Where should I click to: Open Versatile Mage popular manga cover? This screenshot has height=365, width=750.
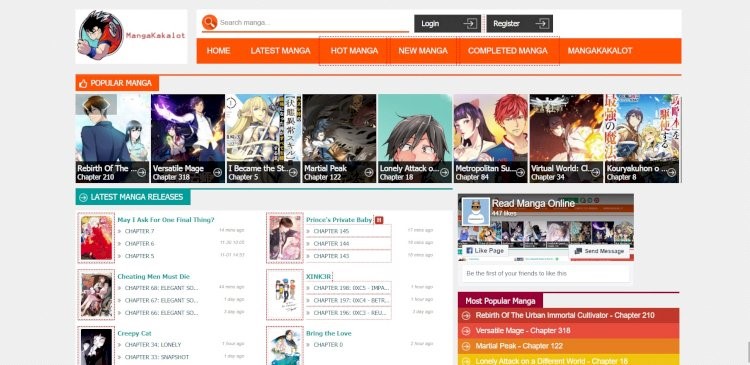click(x=188, y=138)
